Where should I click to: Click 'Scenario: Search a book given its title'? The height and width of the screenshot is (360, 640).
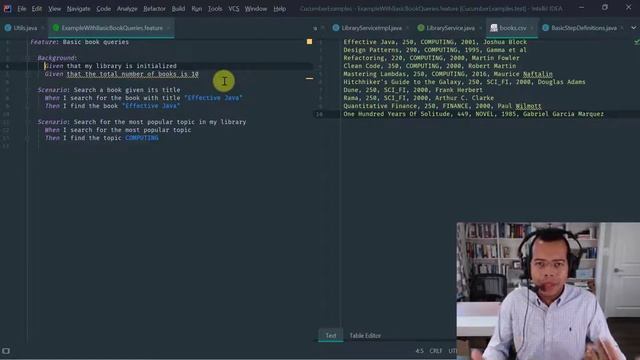(x=109, y=90)
